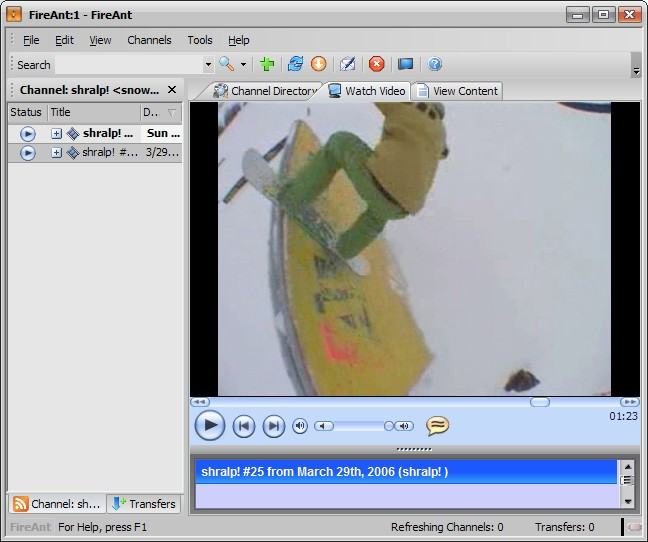
Task: Click the Refreshing Channels: 0 status text
Action: click(x=447, y=527)
